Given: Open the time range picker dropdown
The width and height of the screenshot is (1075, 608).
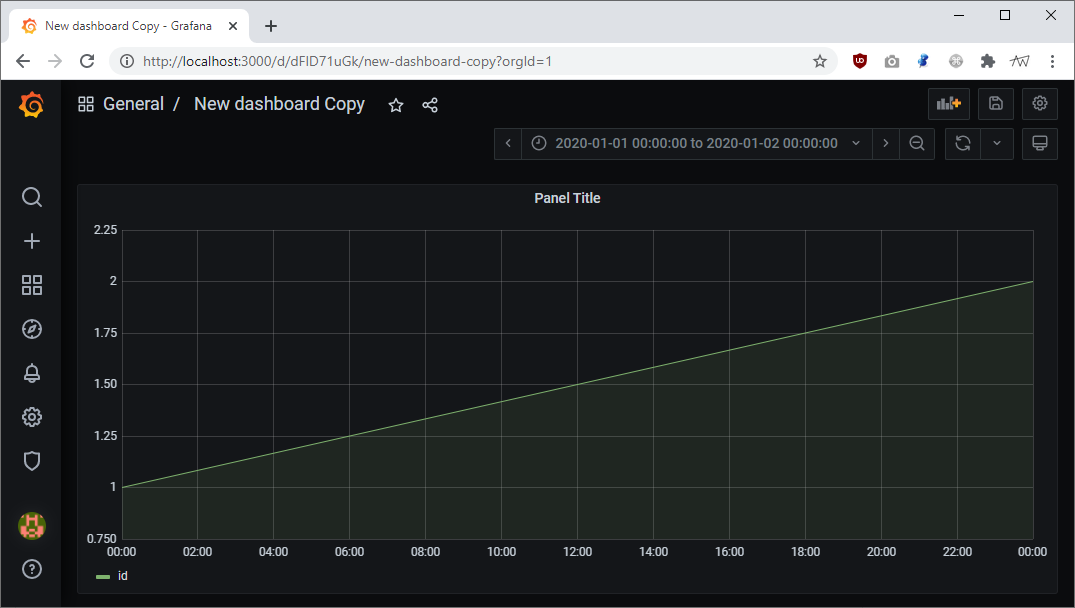Looking at the screenshot, I should point(697,143).
